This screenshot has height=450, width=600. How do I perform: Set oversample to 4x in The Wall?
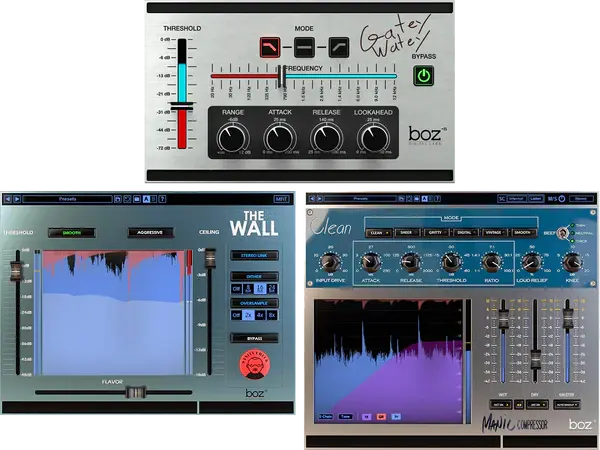click(x=260, y=315)
